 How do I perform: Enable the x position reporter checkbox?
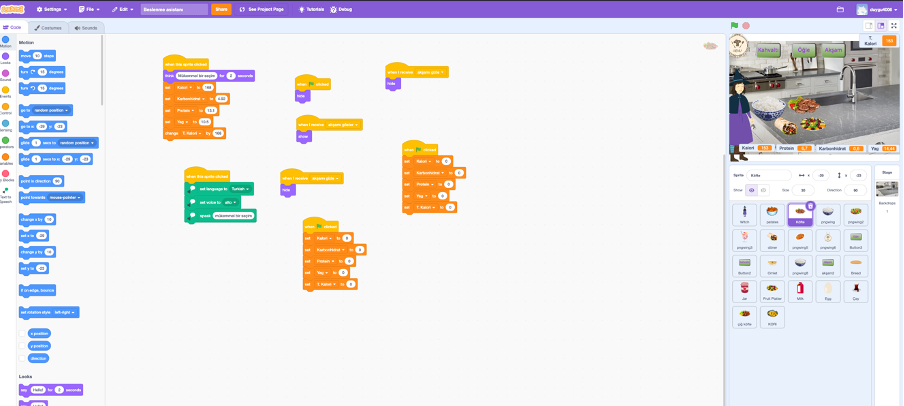pyautogui.click(x=23, y=333)
